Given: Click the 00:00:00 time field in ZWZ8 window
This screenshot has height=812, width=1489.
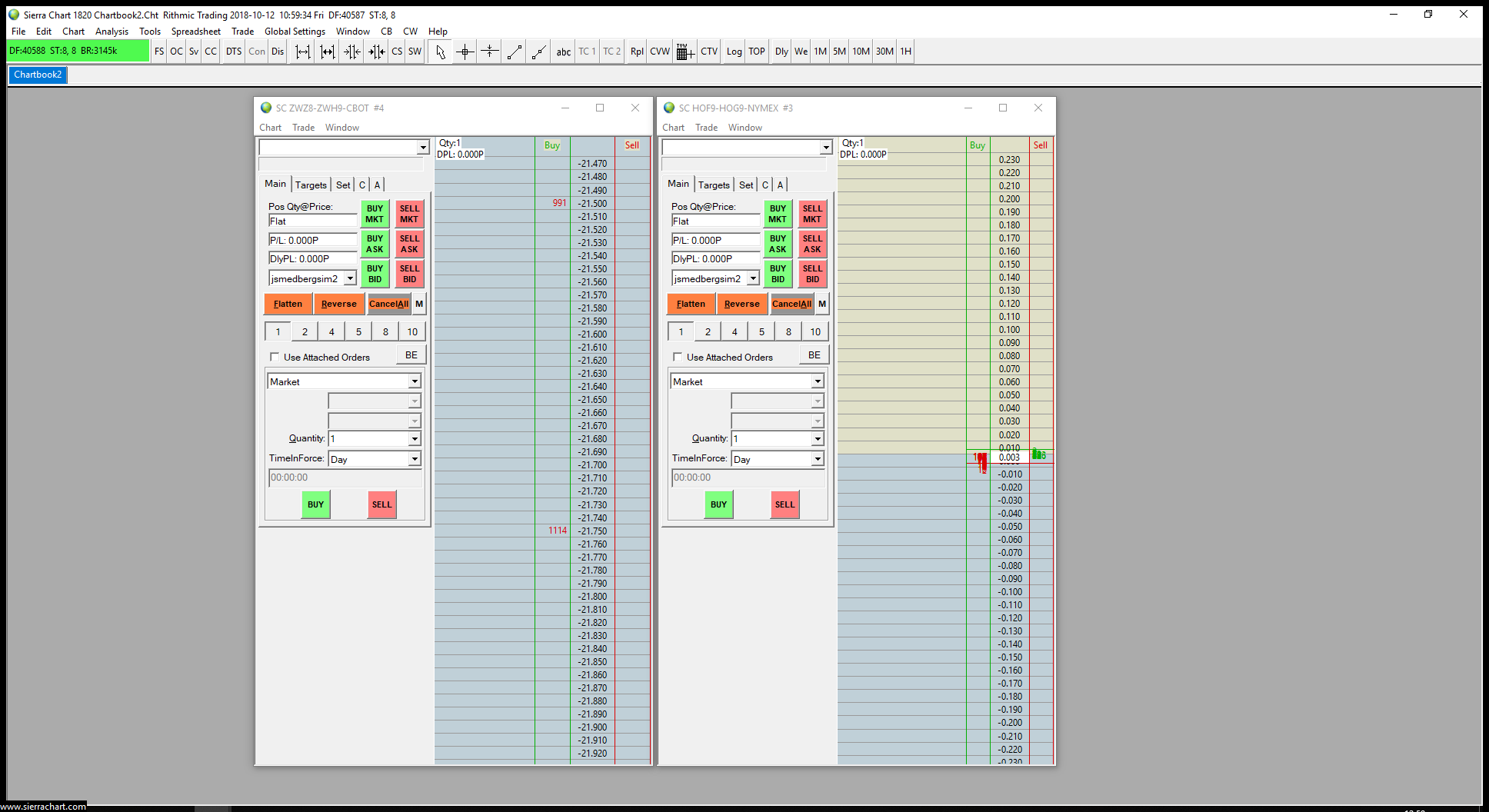Looking at the screenshot, I should [x=345, y=478].
